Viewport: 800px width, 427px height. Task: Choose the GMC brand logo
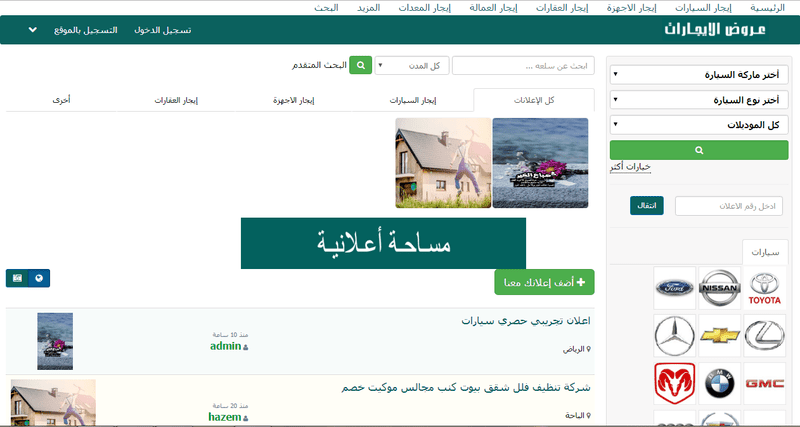point(764,383)
